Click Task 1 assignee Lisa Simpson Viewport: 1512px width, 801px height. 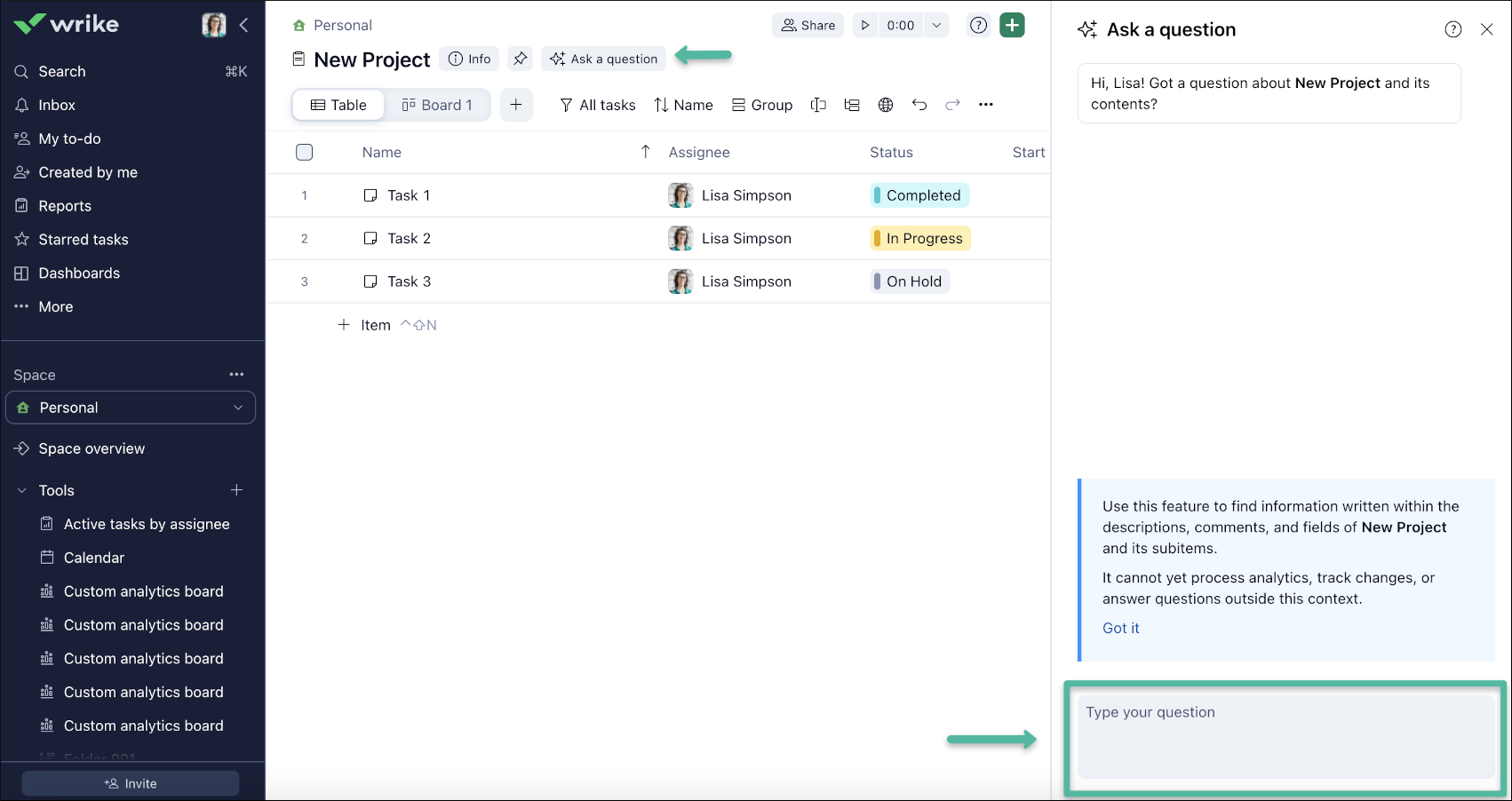pos(730,195)
